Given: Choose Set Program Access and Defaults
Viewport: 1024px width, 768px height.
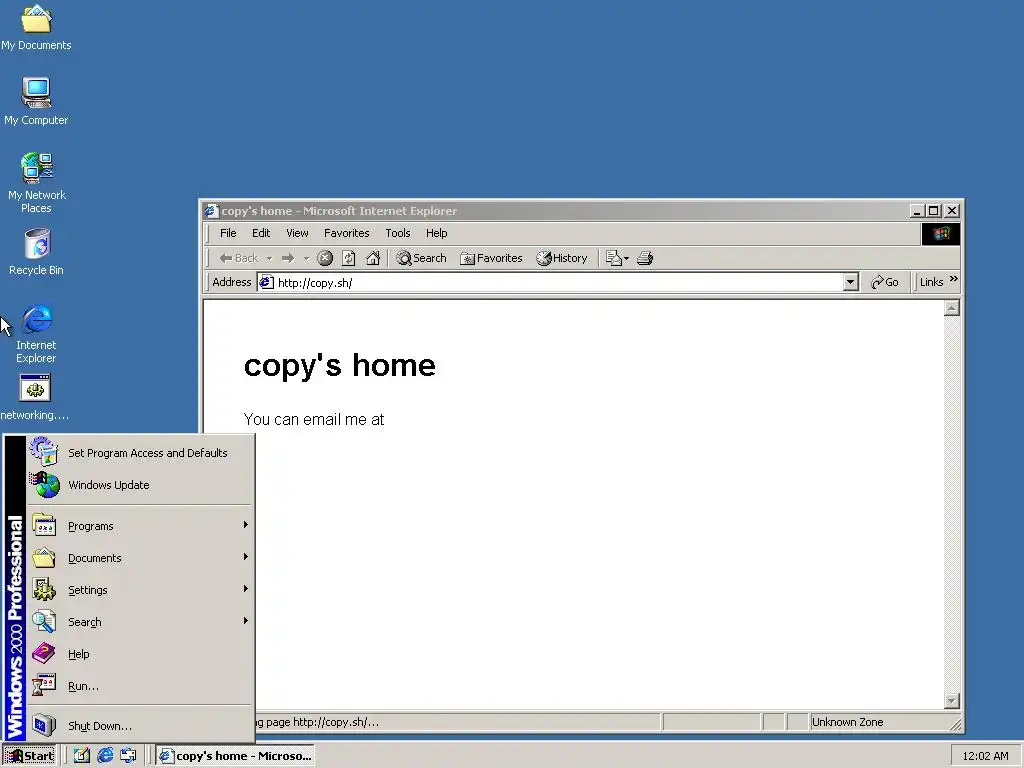Looking at the screenshot, I should pos(139,453).
